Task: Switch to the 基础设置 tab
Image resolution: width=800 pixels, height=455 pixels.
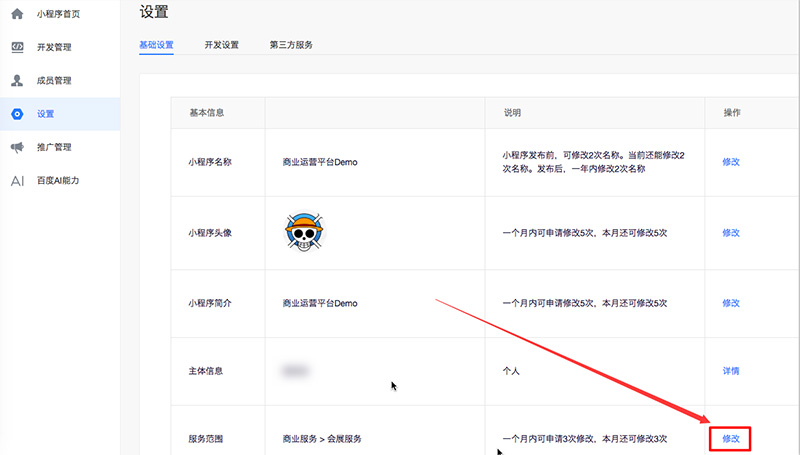Action: pos(156,45)
